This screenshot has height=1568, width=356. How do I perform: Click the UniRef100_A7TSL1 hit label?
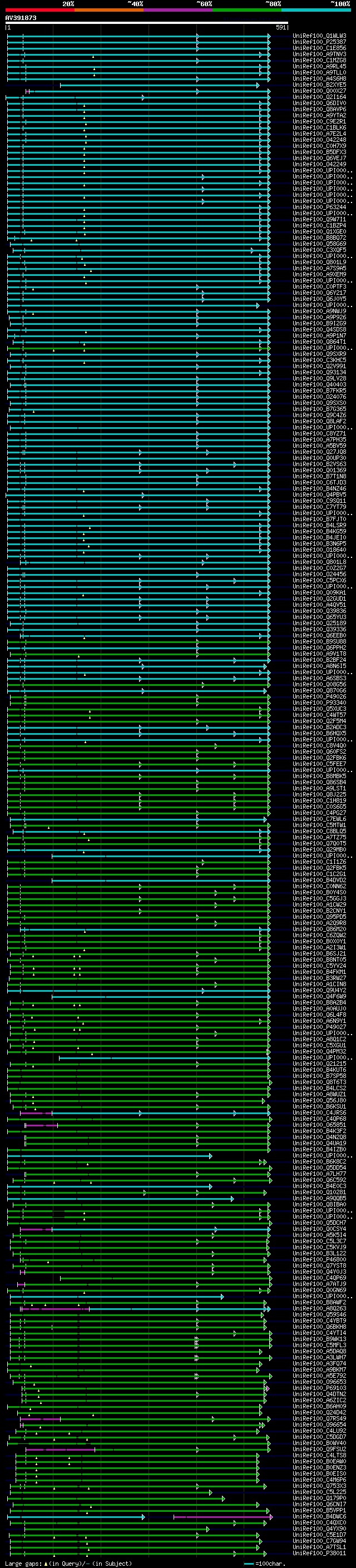319,1547
